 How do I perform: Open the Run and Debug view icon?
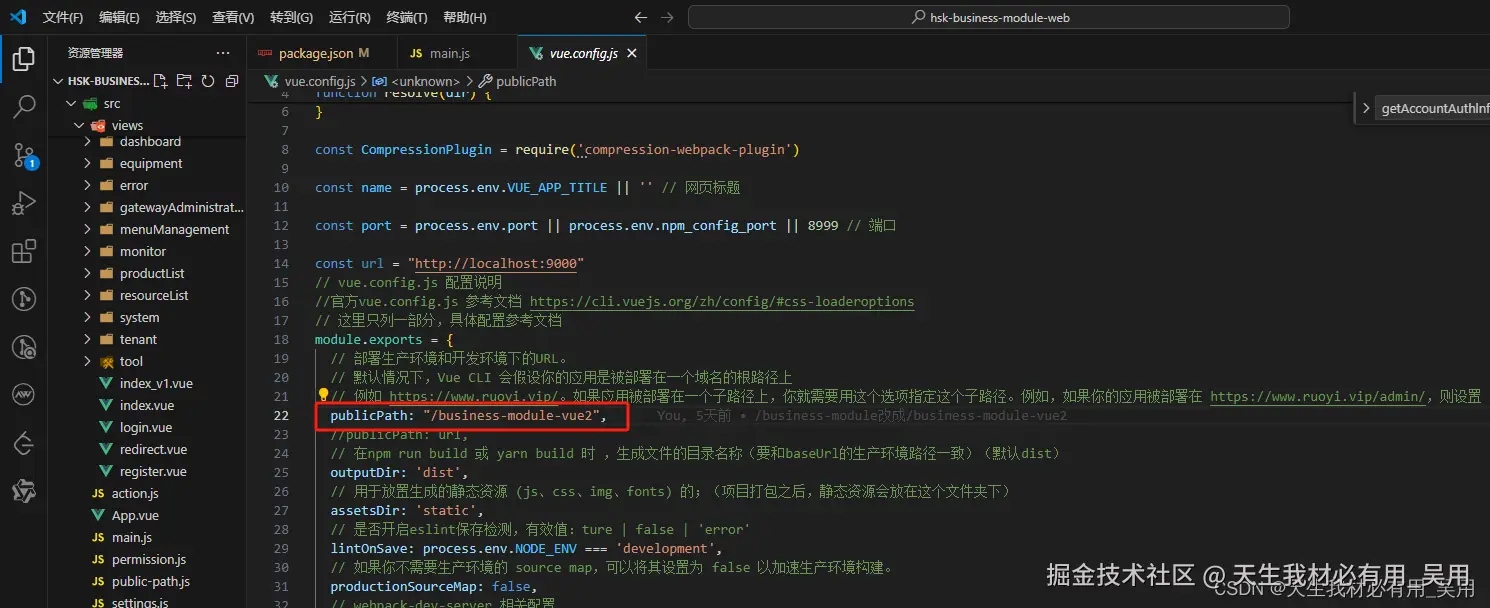(x=23, y=203)
